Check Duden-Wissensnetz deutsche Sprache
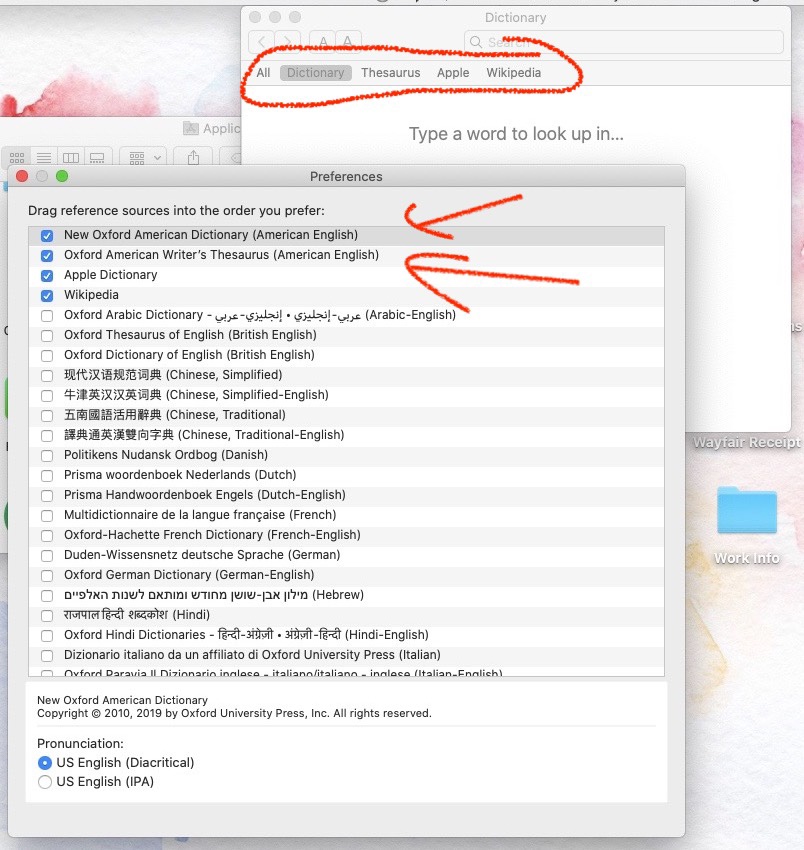 [47, 556]
